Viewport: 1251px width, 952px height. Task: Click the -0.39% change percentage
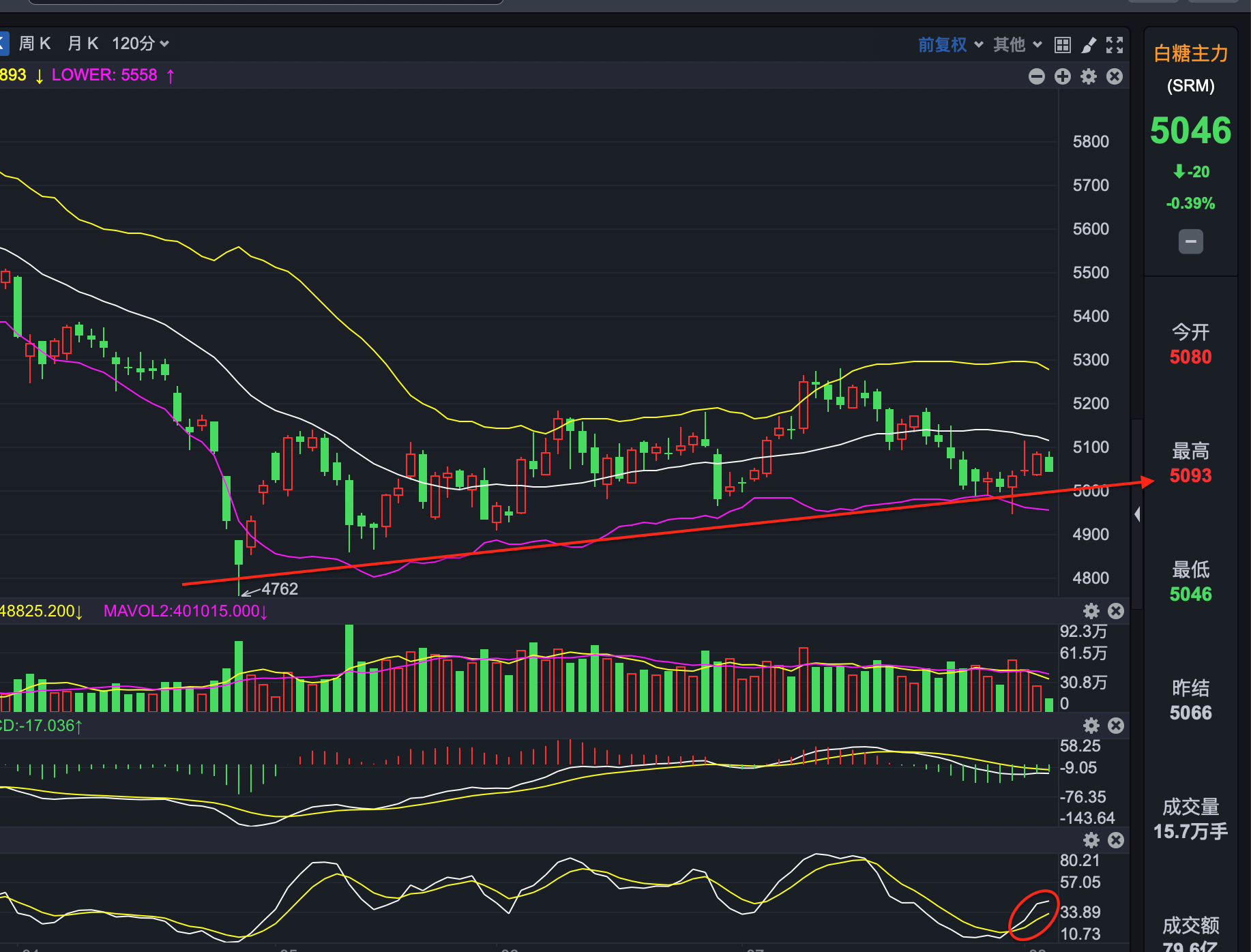tap(1191, 203)
